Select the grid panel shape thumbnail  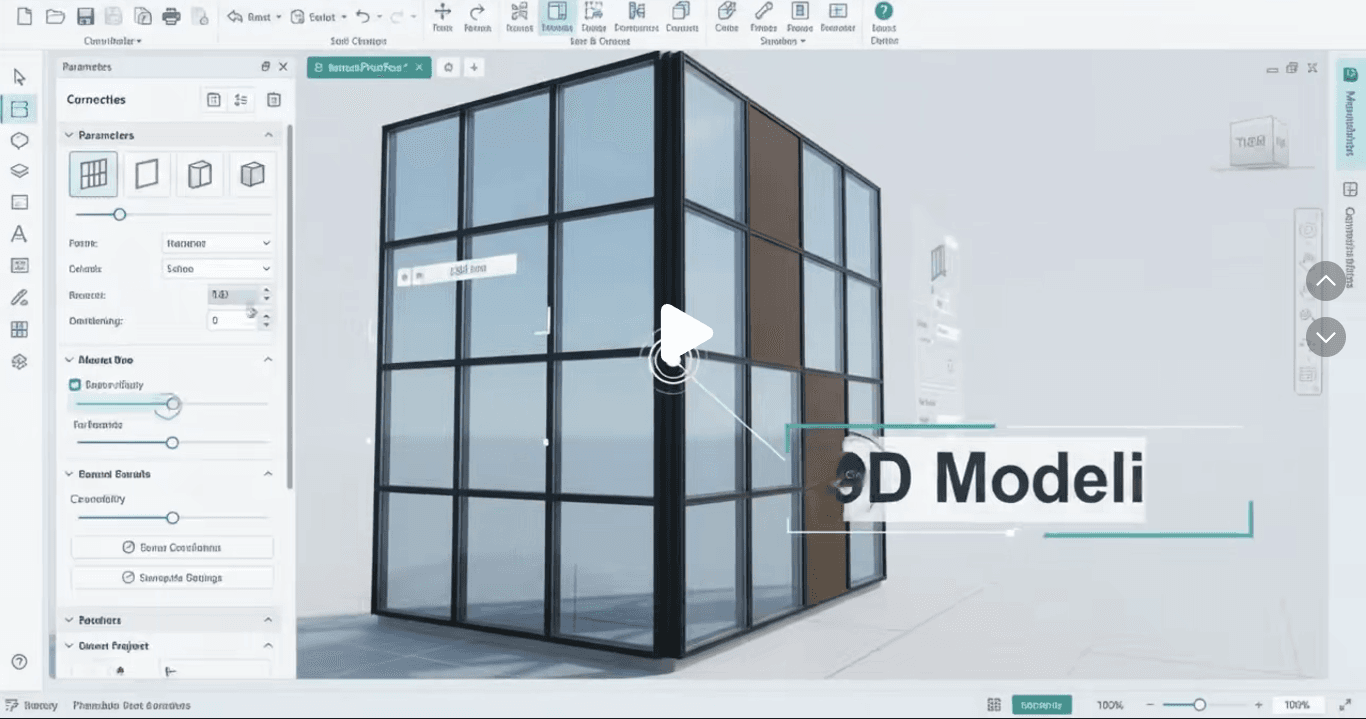click(x=93, y=174)
